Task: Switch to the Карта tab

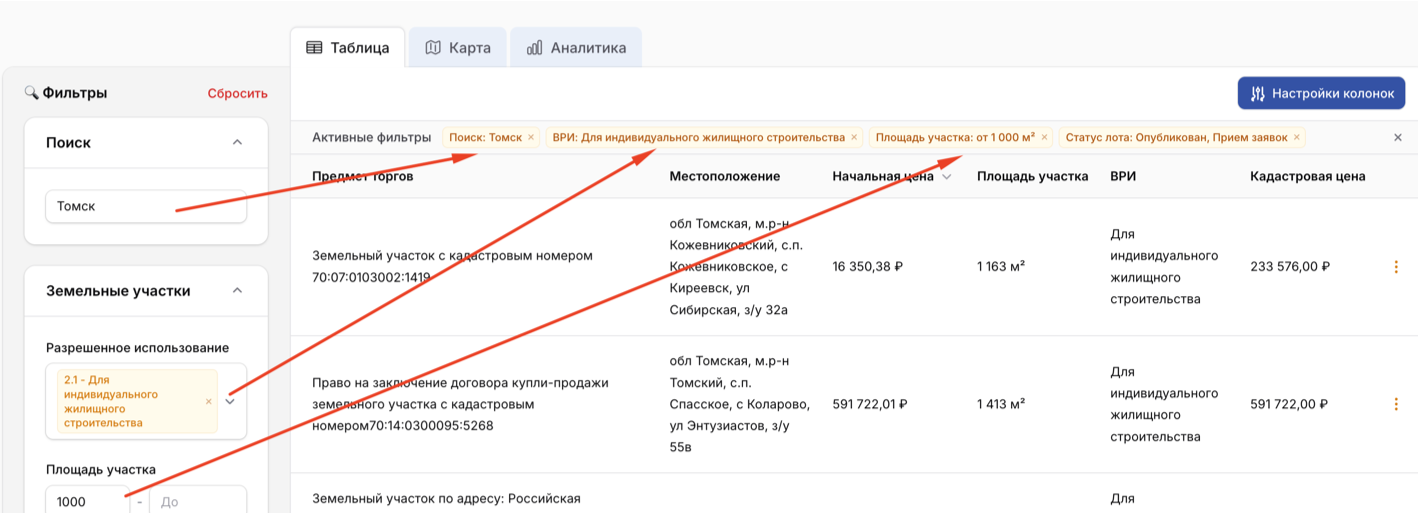Action: pyautogui.click(x=457, y=48)
